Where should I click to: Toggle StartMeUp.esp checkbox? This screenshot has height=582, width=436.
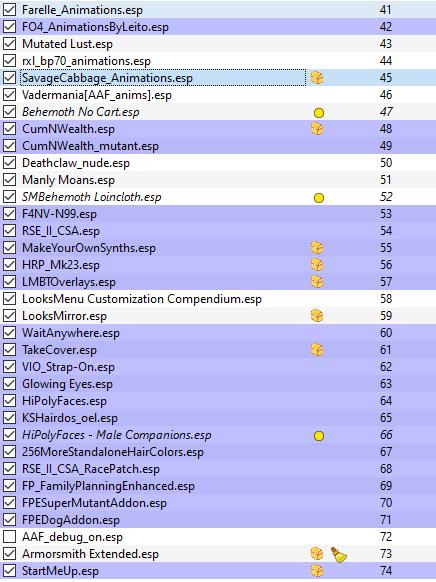click(x=9, y=571)
